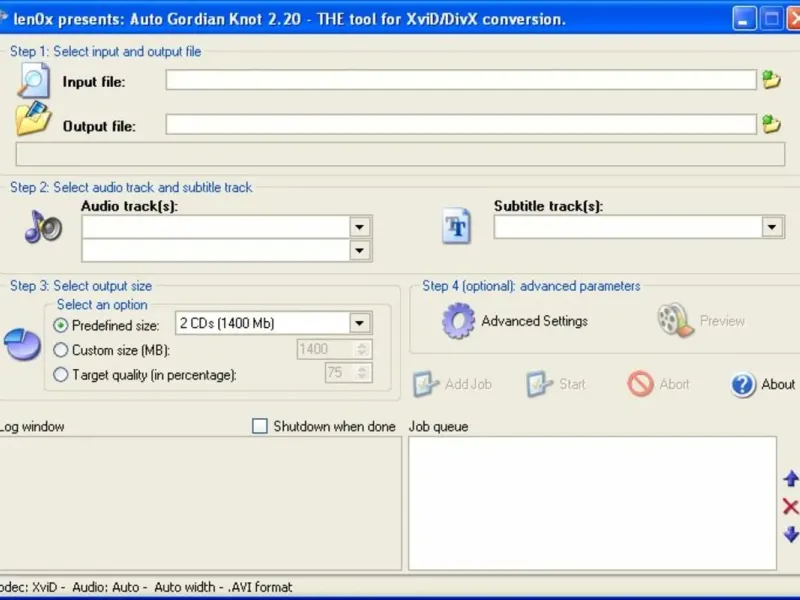Click the 'Step 1: Select input and output file' heading
This screenshot has width=800, height=600.
(x=106, y=52)
